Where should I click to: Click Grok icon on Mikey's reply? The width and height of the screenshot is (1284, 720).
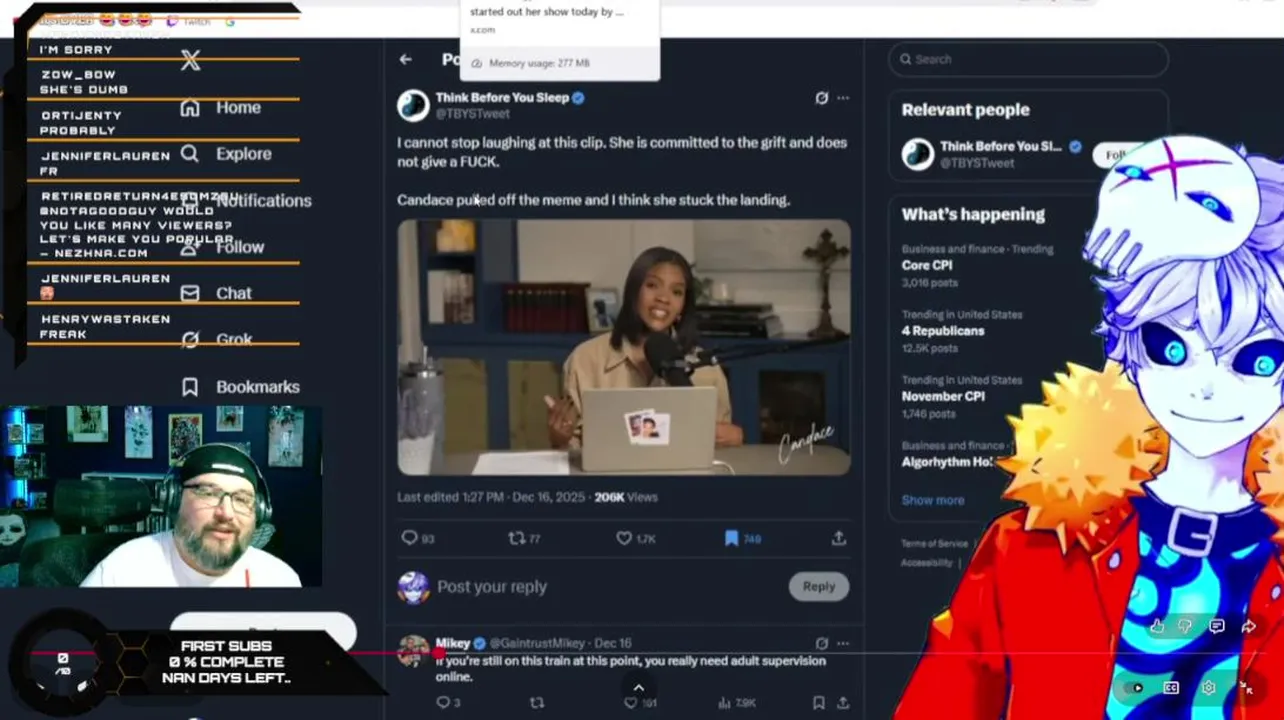tap(821, 643)
